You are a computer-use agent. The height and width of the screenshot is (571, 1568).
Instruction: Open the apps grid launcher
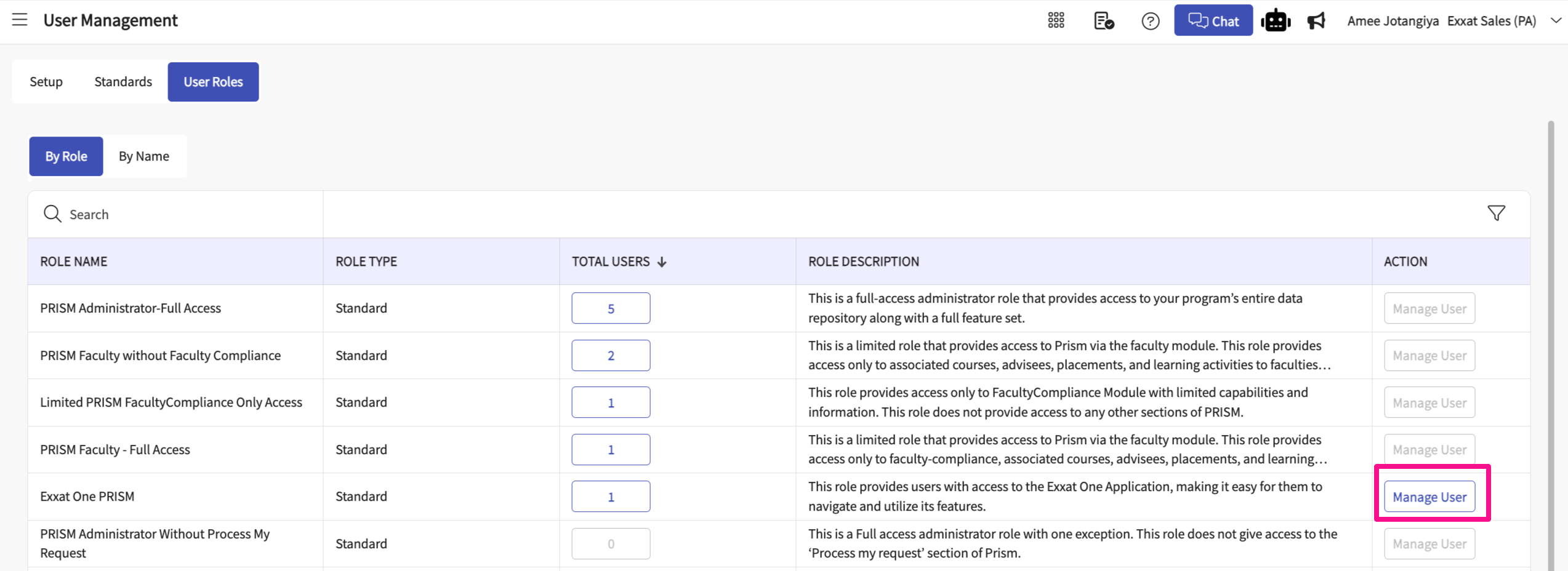click(1056, 21)
